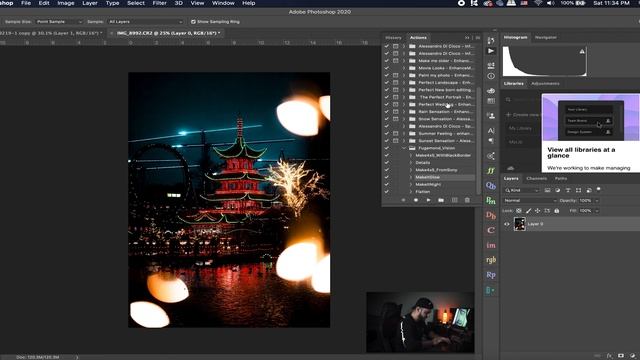
Task: Open the Fill dropdown arrow
Action: pos(597,211)
